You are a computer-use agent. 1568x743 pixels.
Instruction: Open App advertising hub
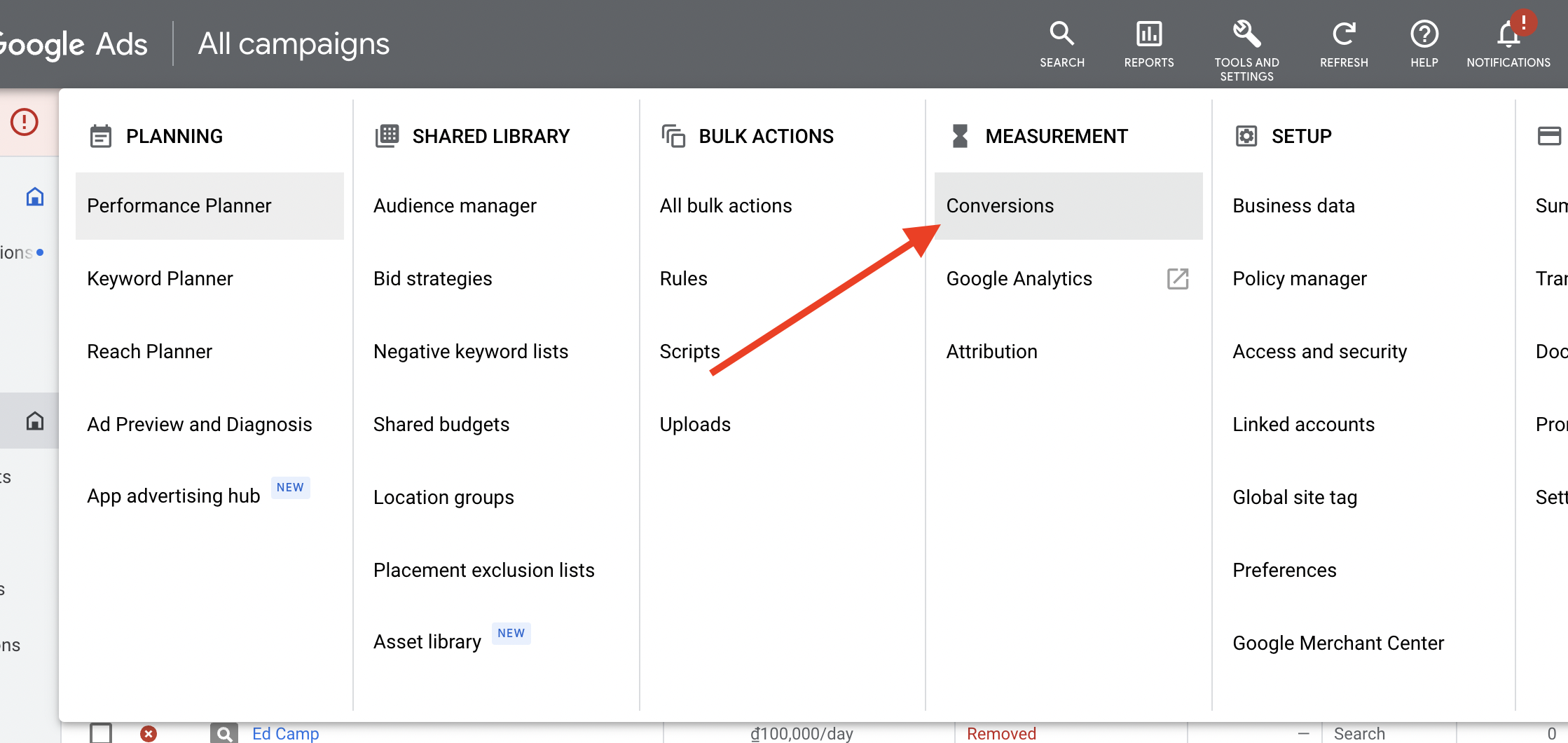174,496
